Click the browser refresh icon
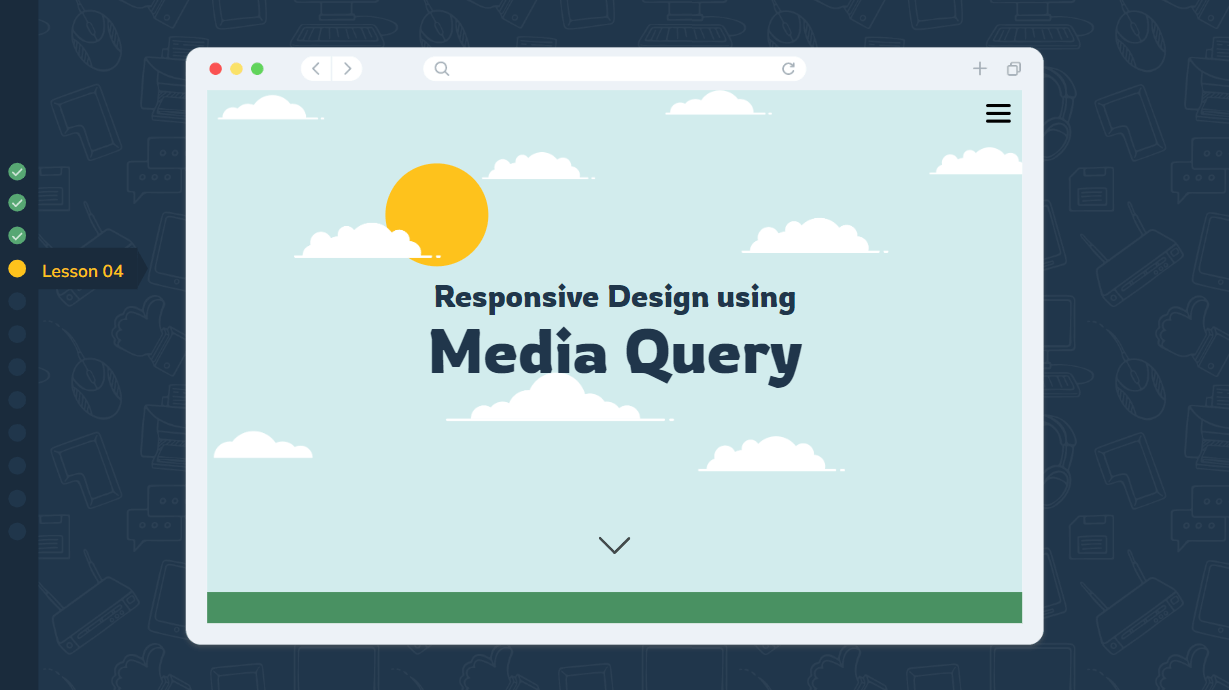Viewport: 1229px width, 690px height. (x=788, y=68)
